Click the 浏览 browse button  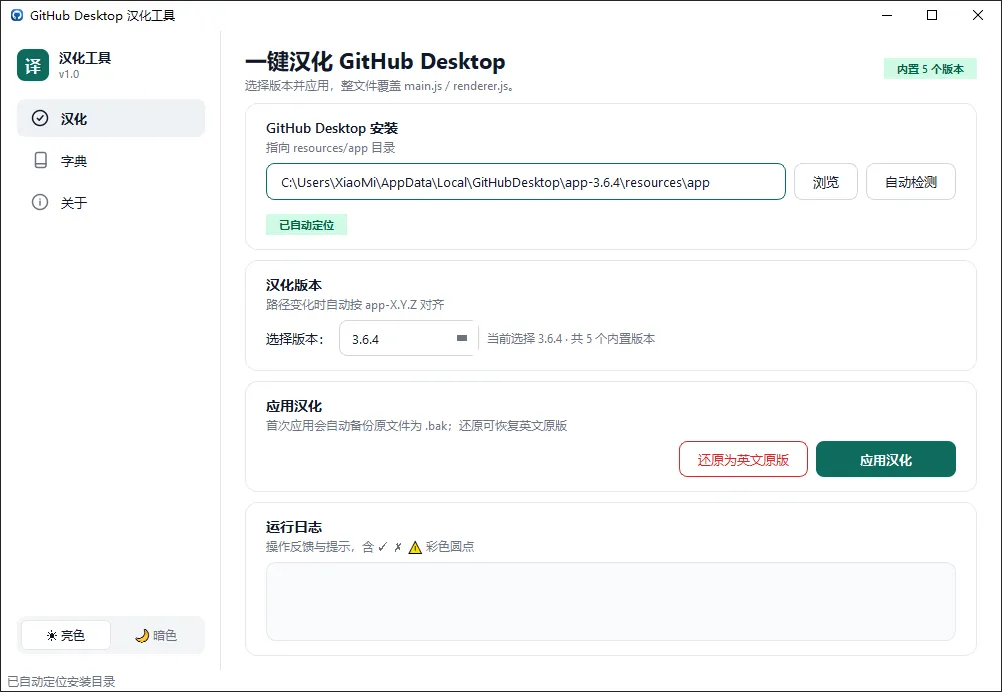click(x=826, y=182)
